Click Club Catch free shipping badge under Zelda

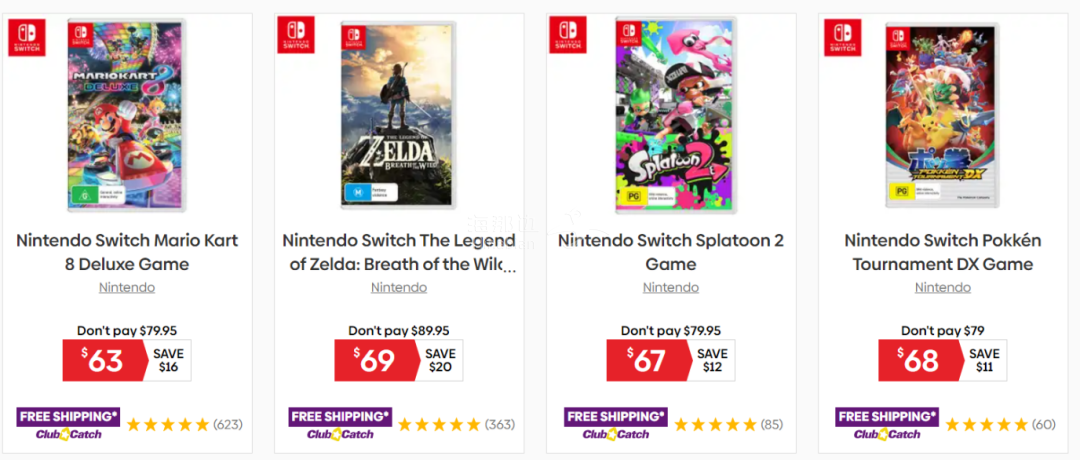(x=339, y=423)
